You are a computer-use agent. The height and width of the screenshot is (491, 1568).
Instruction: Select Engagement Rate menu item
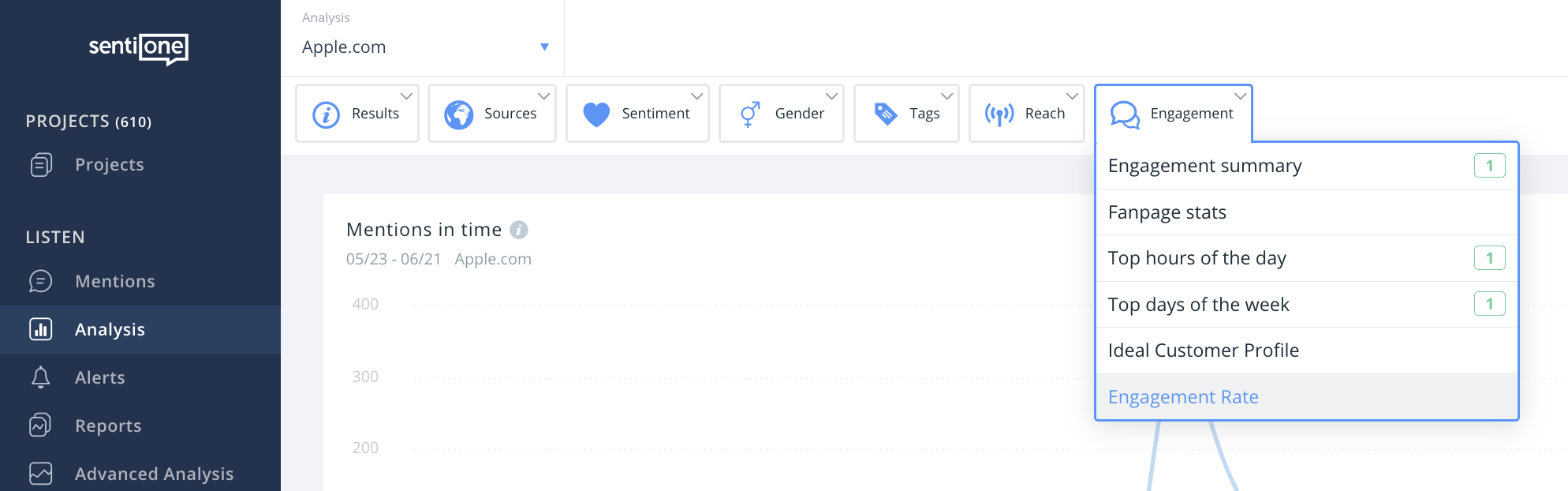click(x=1183, y=397)
